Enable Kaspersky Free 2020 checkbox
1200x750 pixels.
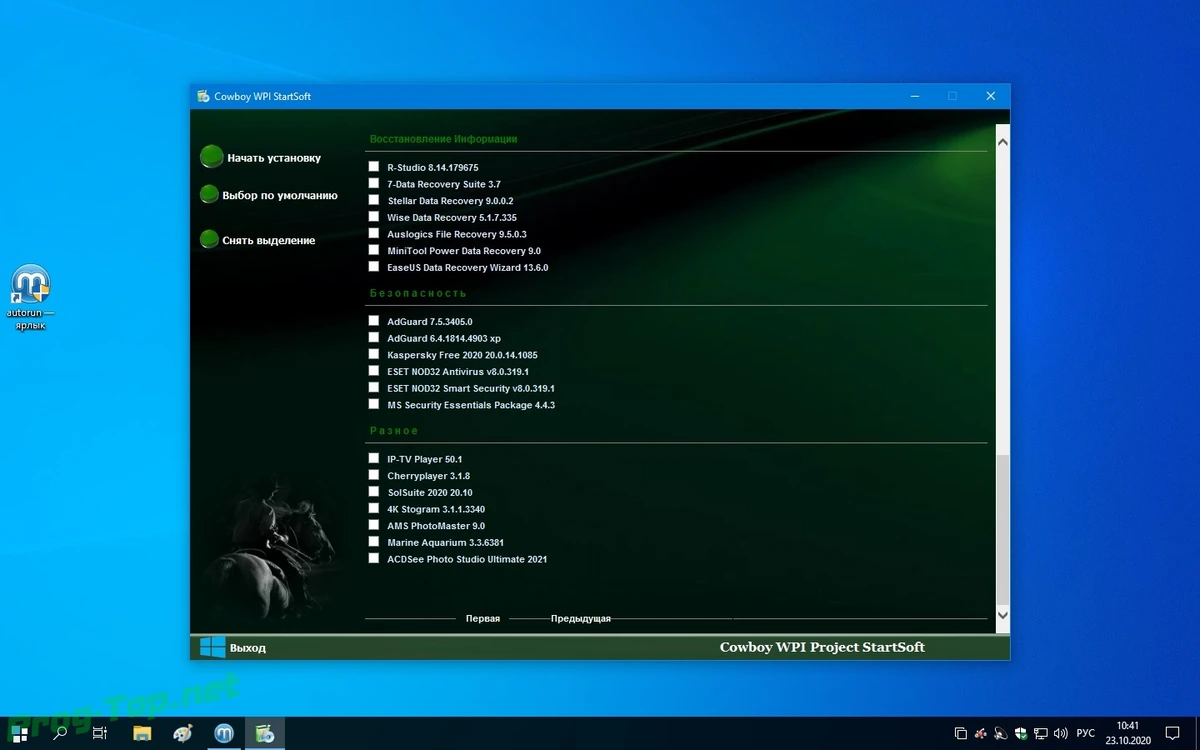[x=374, y=354]
